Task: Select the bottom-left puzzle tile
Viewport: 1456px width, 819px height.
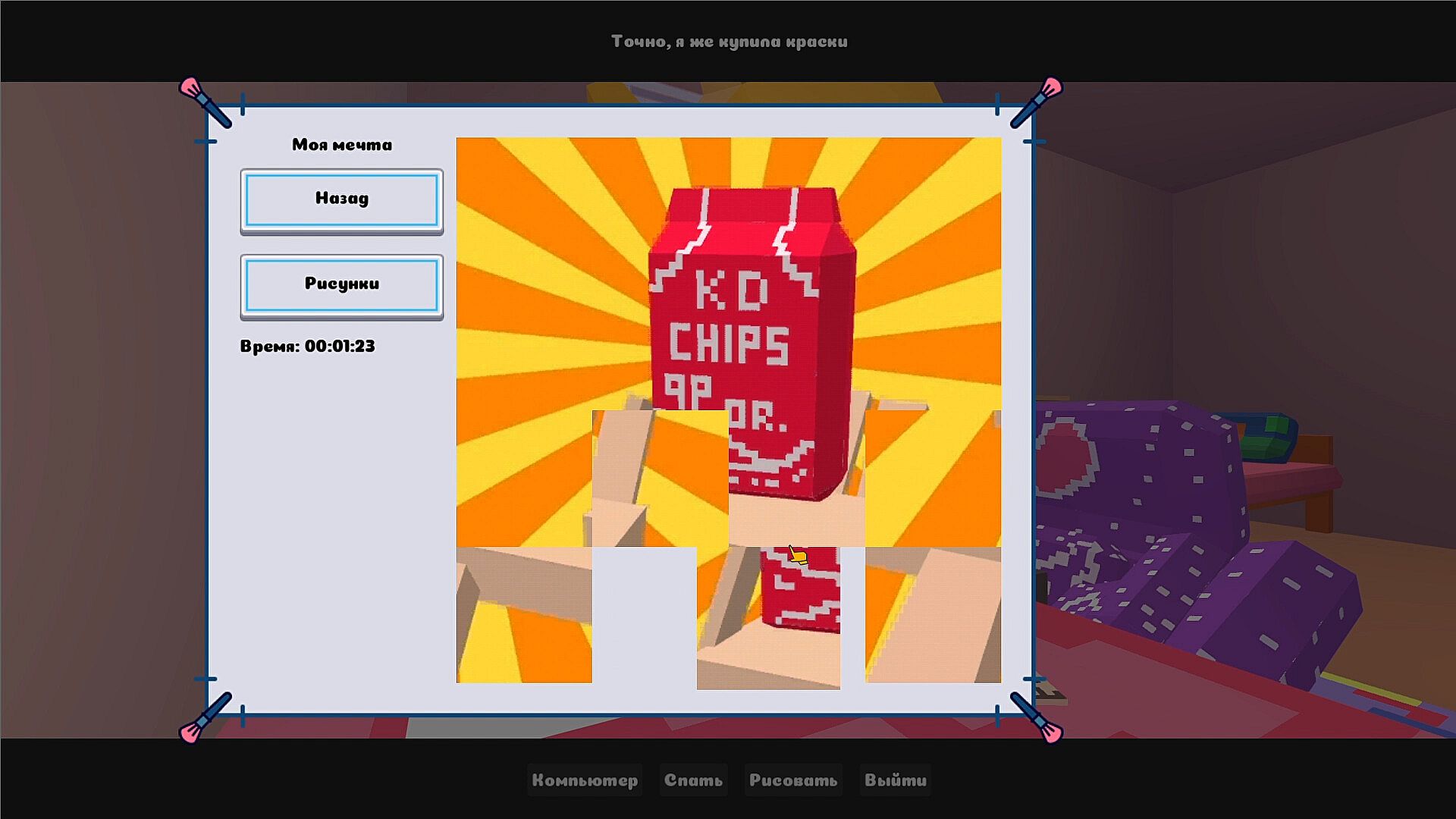Action: 523,615
